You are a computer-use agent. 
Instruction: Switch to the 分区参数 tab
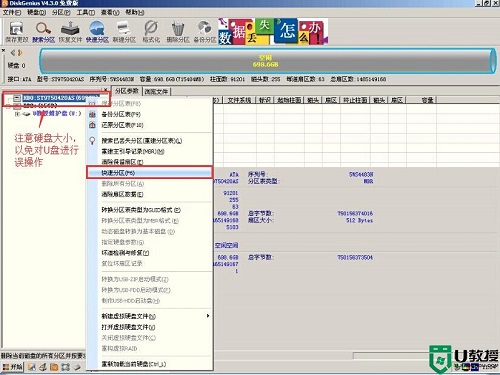tap(127, 91)
